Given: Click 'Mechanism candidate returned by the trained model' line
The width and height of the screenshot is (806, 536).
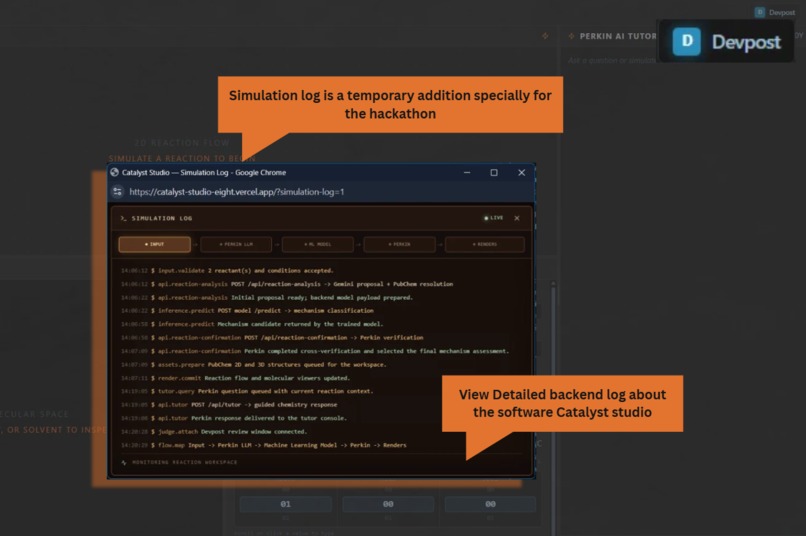Looking at the screenshot, I should [252, 324].
